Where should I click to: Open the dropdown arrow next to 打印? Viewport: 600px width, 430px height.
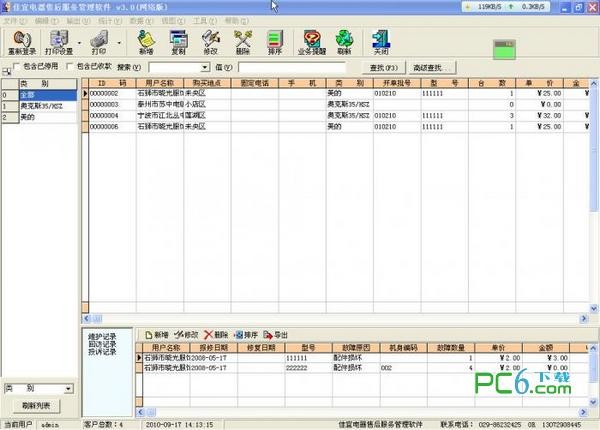[119, 43]
